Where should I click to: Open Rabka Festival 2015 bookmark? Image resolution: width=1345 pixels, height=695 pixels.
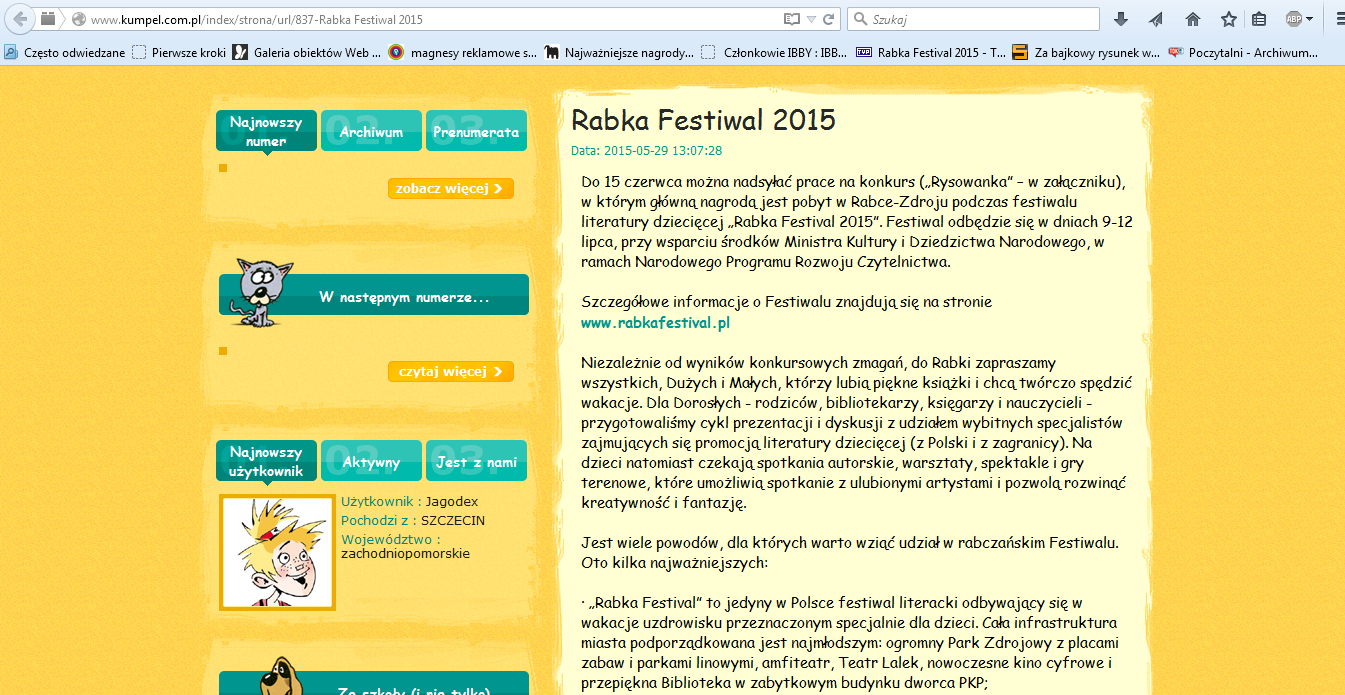point(931,53)
